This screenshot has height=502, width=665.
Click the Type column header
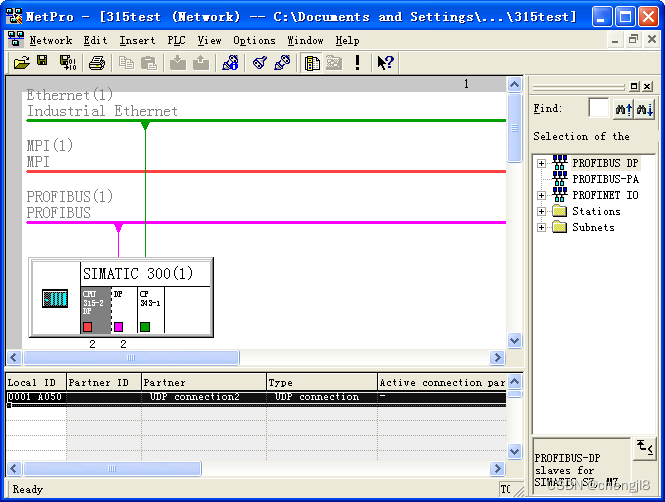tap(321, 382)
